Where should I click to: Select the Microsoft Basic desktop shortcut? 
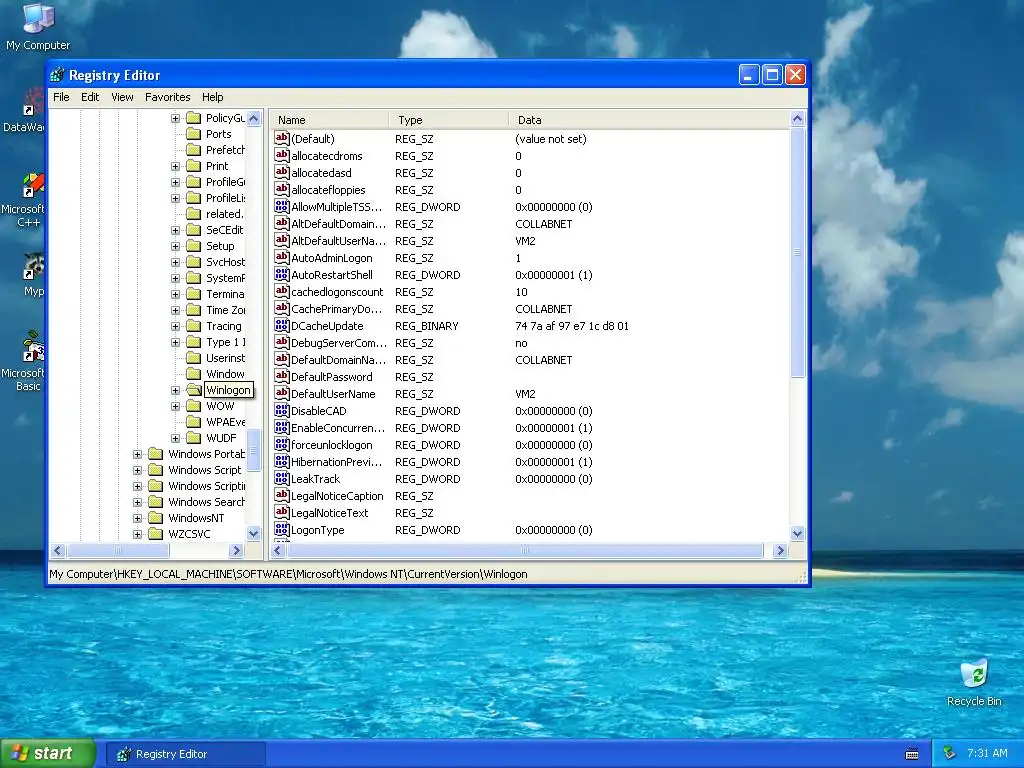(x=24, y=361)
